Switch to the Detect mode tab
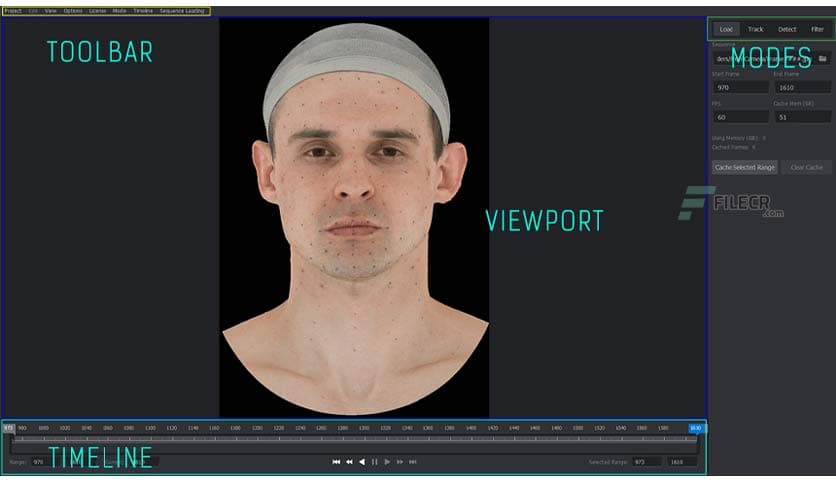836x484 pixels. 787,30
